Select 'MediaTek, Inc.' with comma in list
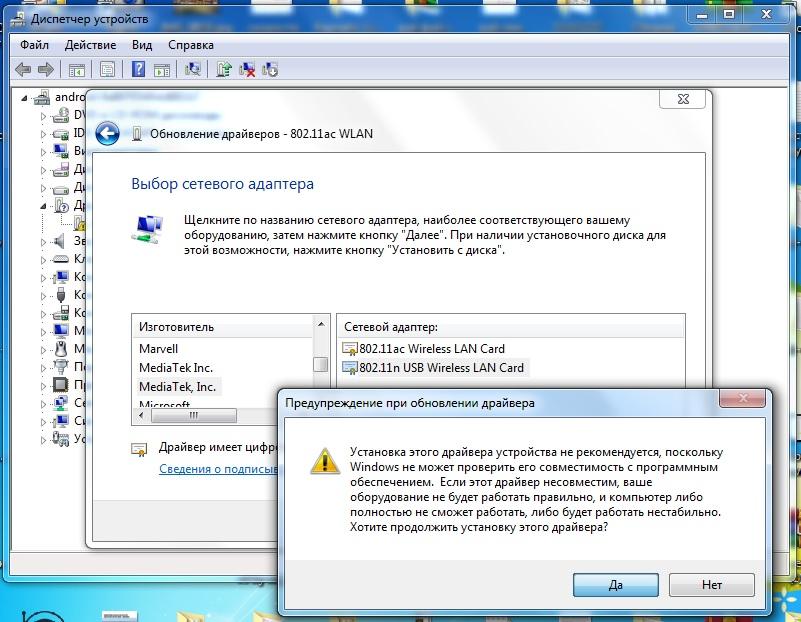The height and width of the screenshot is (622, 801). (x=177, y=387)
